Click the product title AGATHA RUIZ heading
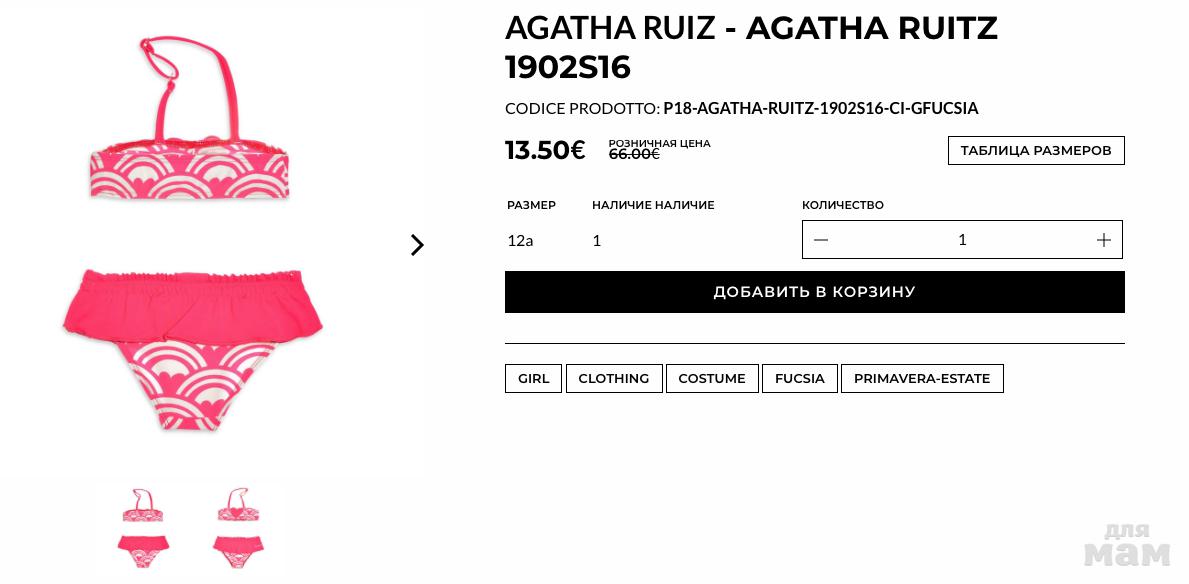This screenshot has width=1189, height=584. tap(751, 48)
